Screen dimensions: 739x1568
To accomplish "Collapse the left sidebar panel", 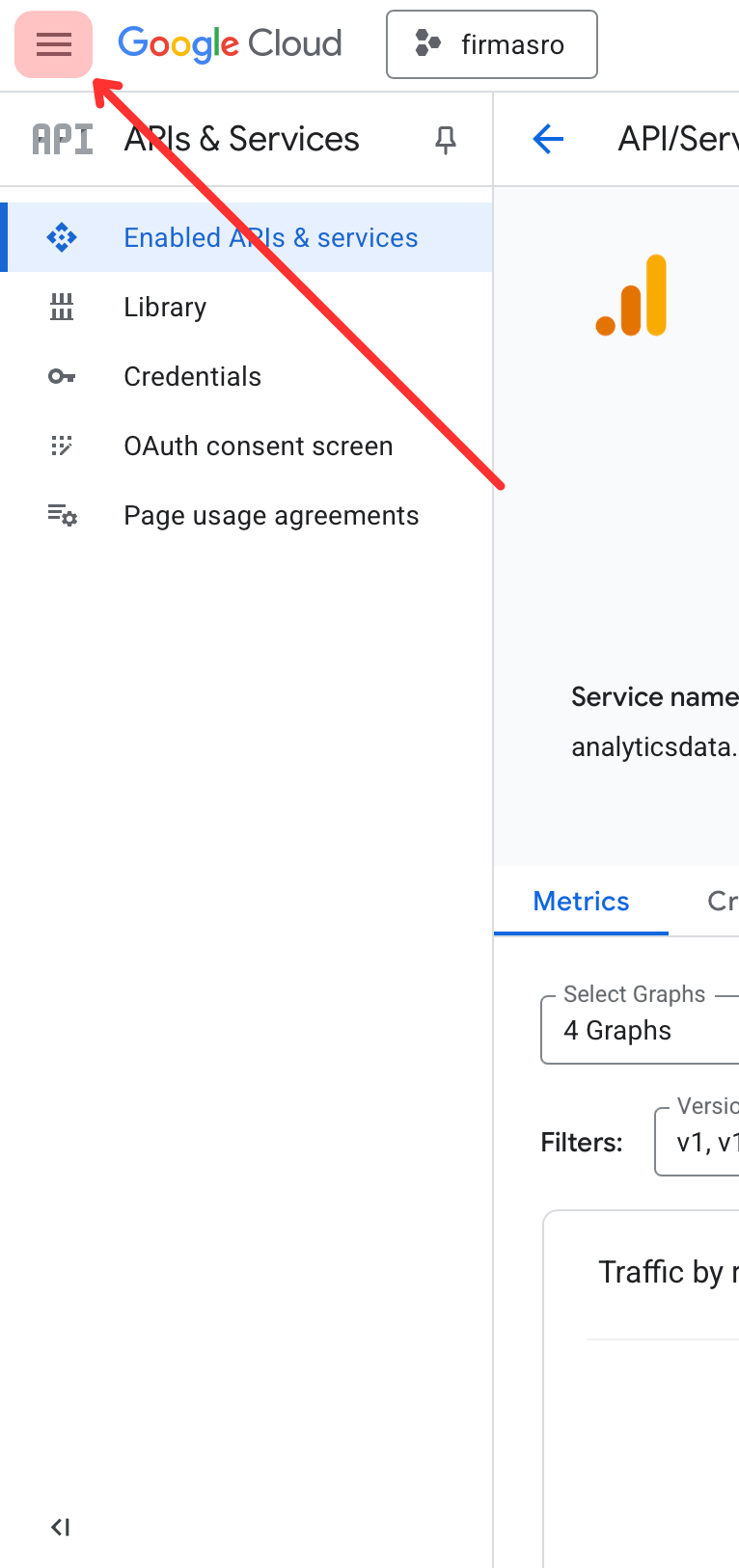I will [61, 1527].
